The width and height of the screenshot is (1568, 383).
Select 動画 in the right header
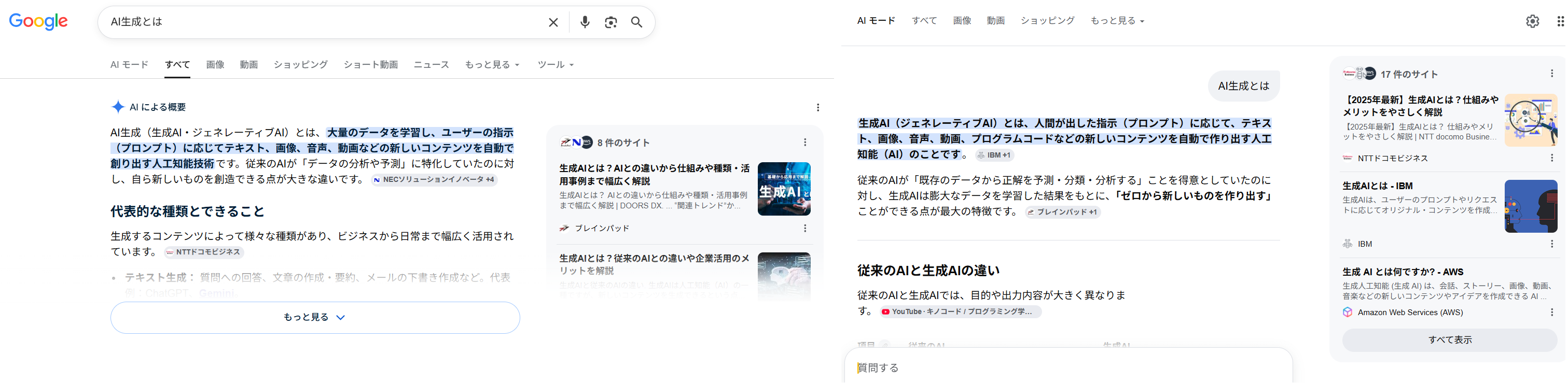996,21
